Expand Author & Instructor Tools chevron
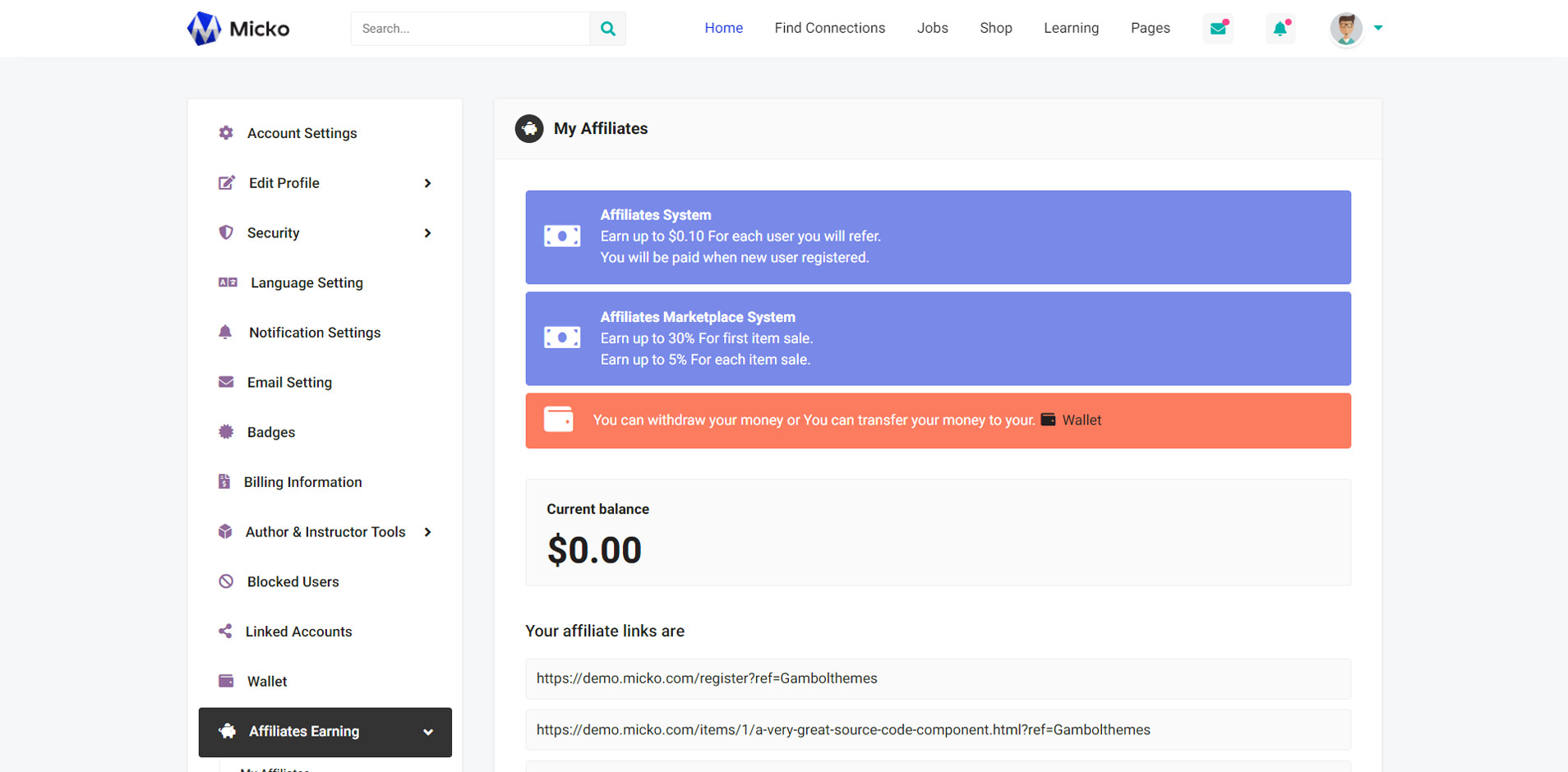The image size is (1568, 772). pos(427,532)
